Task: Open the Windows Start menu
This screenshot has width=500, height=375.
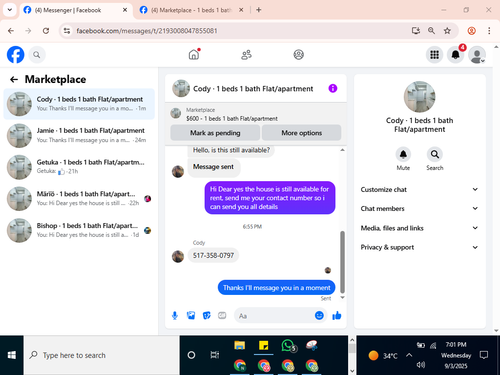Action: pyautogui.click(x=12, y=355)
